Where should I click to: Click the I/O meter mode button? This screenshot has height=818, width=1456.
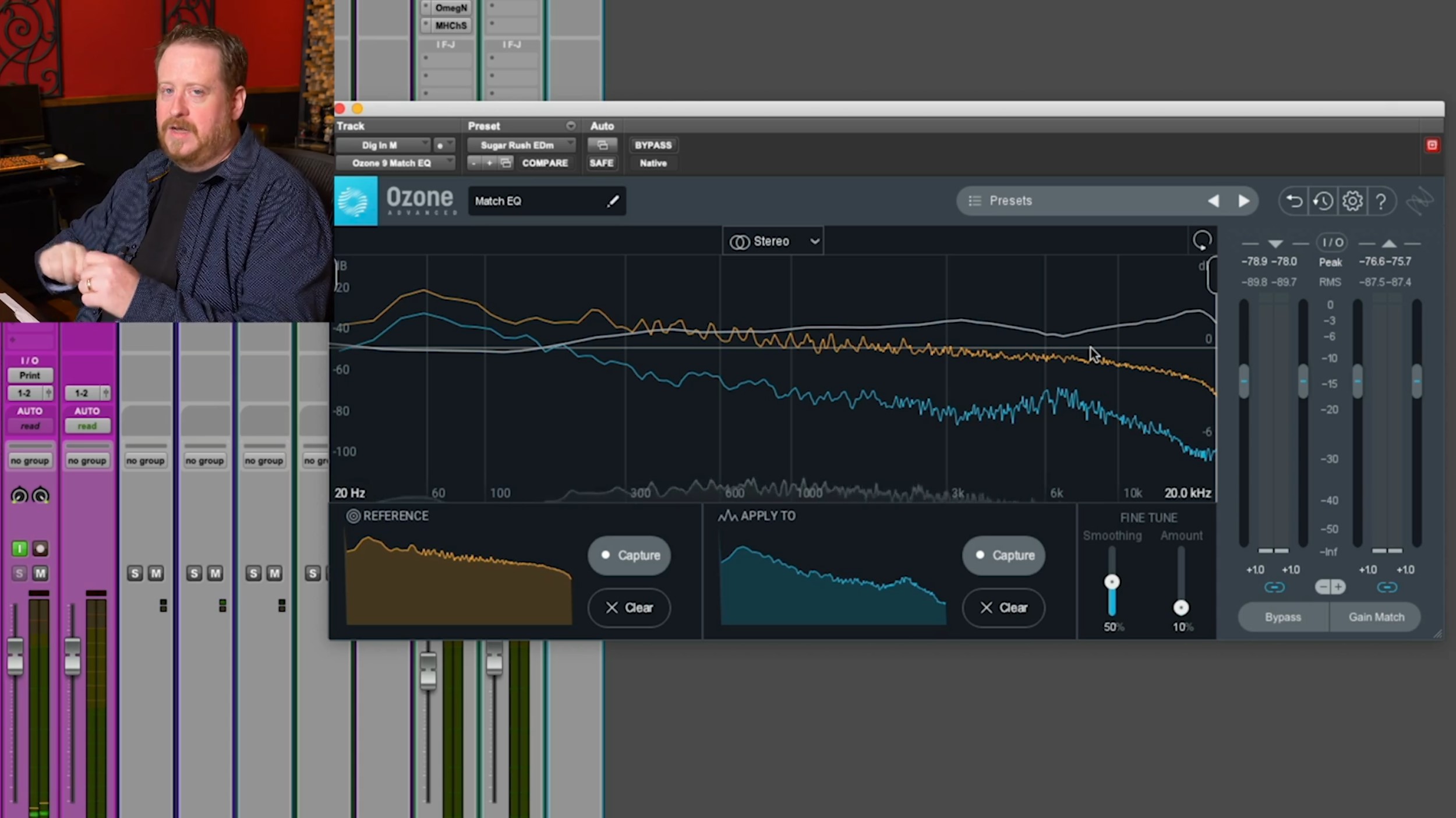1332,242
